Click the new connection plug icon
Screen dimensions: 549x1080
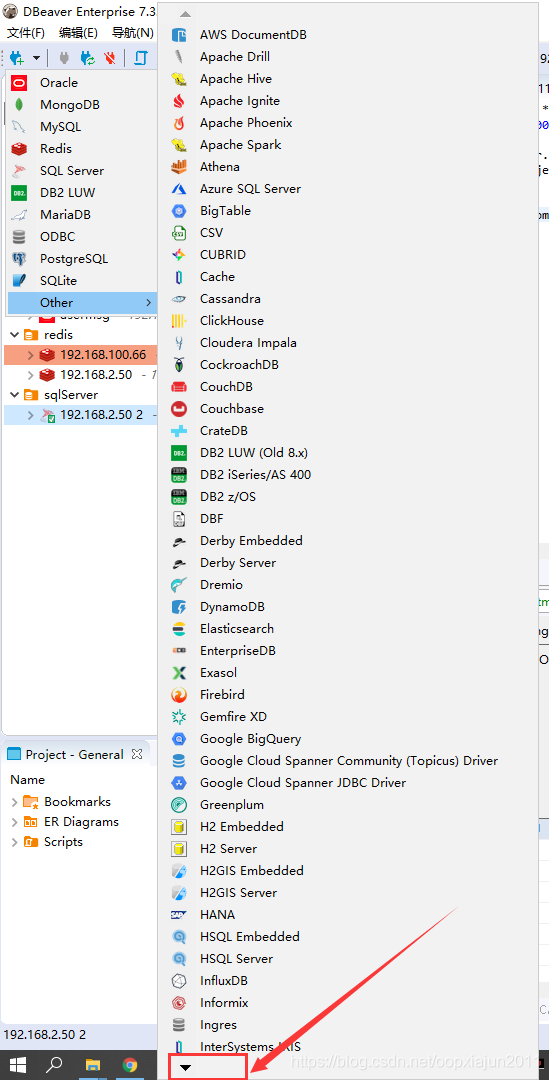pyautogui.click(x=17, y=58)
